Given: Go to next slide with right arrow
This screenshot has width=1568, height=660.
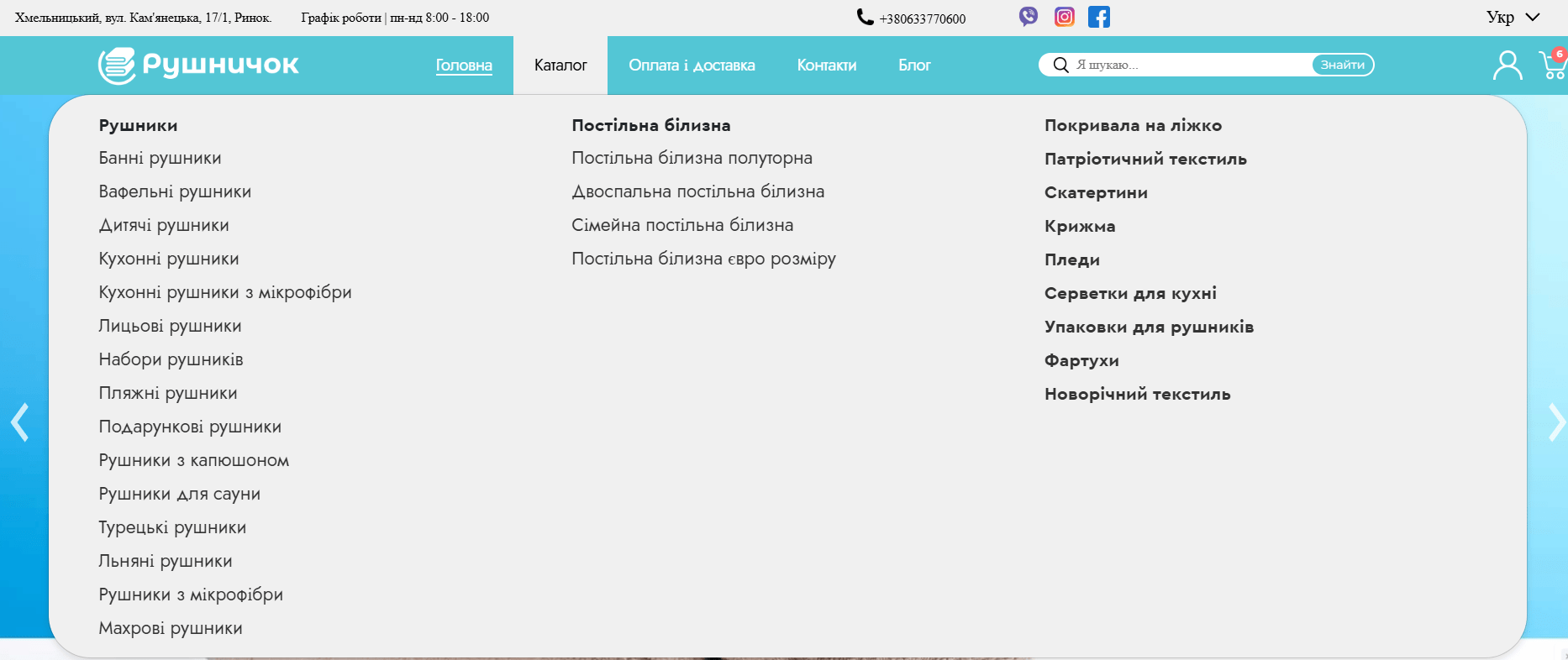Looking at the screenshot, I should [1555, 422].
